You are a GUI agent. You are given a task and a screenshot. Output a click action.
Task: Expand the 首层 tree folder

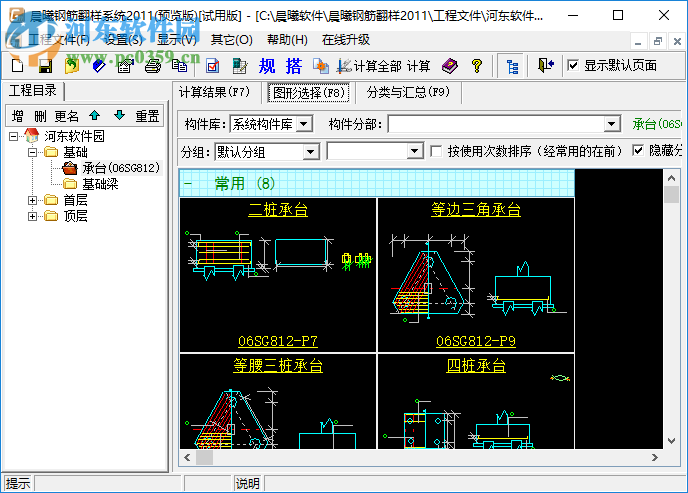pos(33,200)
